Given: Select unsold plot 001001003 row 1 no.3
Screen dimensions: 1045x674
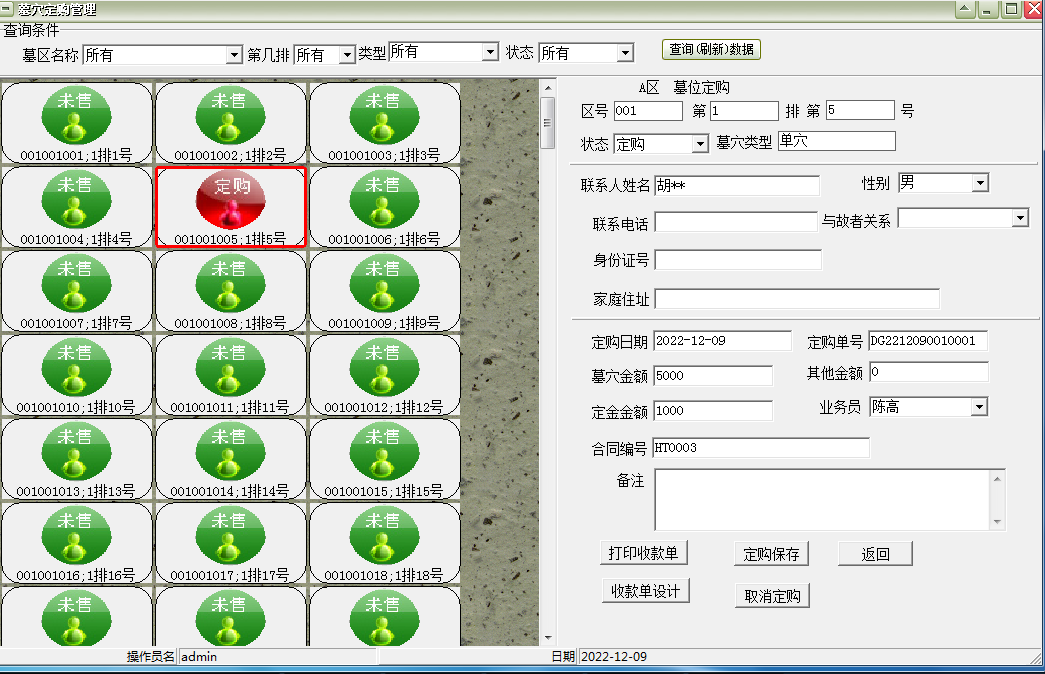Looking at the screenshot, I should 385,123.
